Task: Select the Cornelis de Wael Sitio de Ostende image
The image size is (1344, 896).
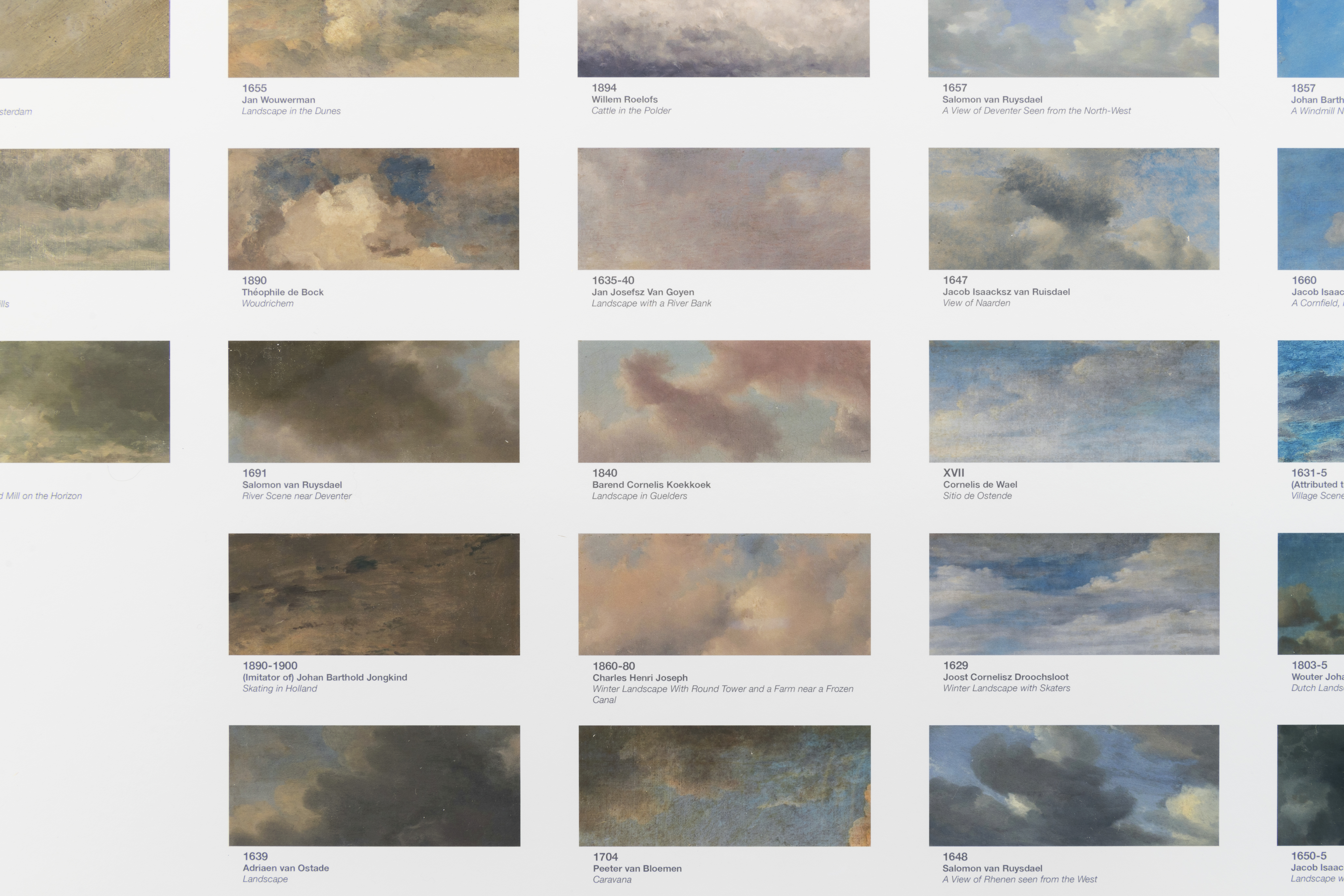Action: tap(1074, 401)
